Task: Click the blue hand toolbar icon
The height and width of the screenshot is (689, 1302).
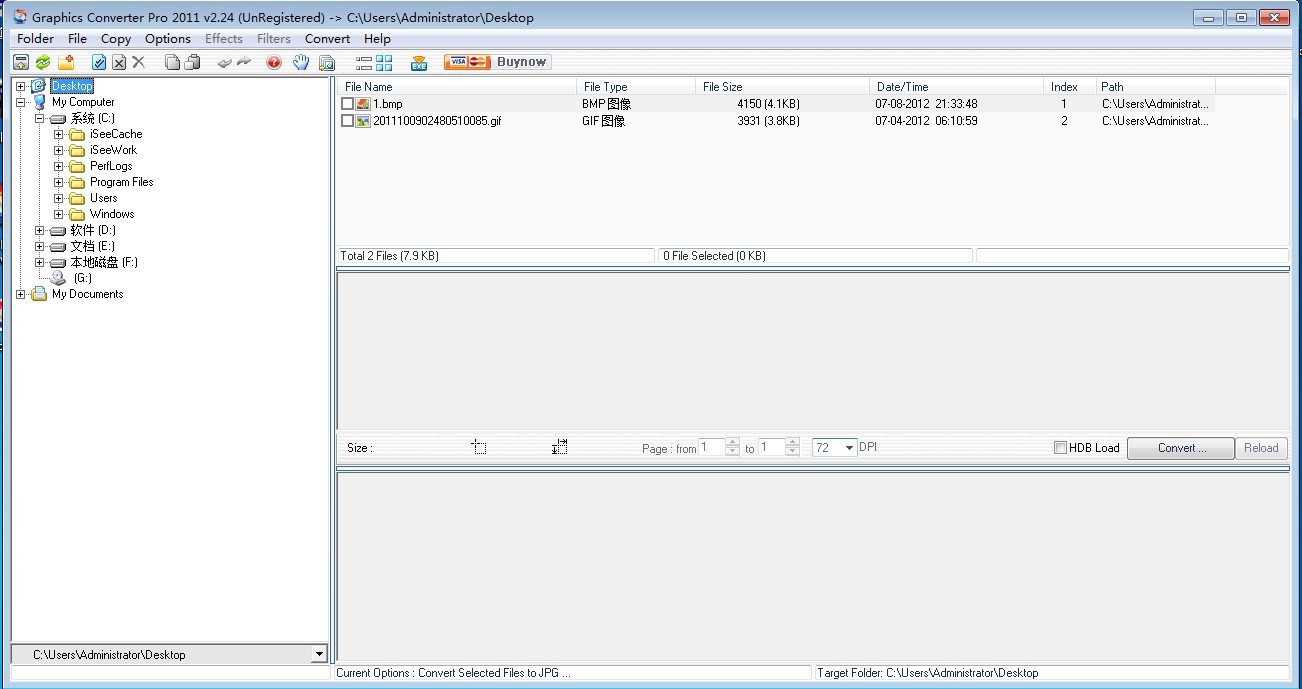Action: 301,63
